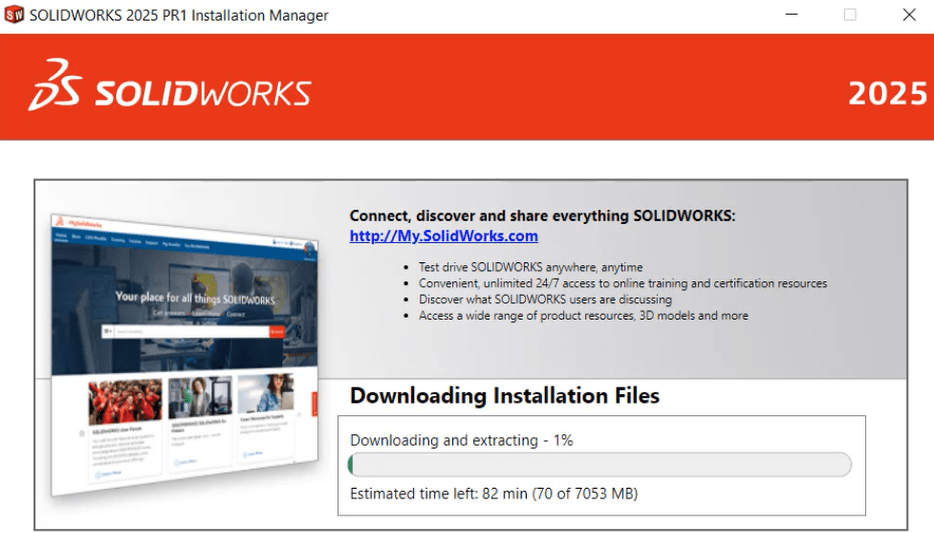Click the 3DS SOLIDWORKS logo in banner
This screenshot has height=533, width=934.
(170, 87)
